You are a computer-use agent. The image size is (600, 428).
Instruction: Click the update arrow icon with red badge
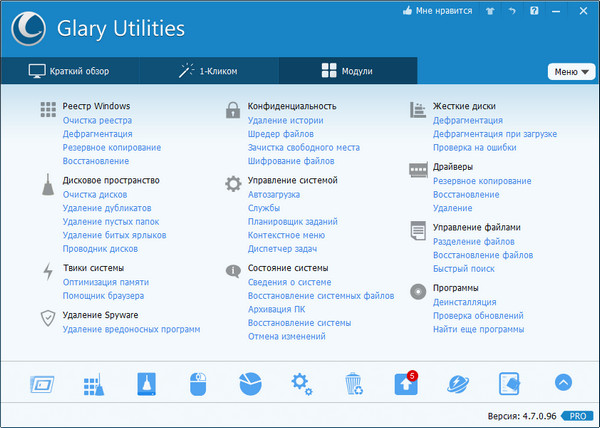click(x=406, y=382)
